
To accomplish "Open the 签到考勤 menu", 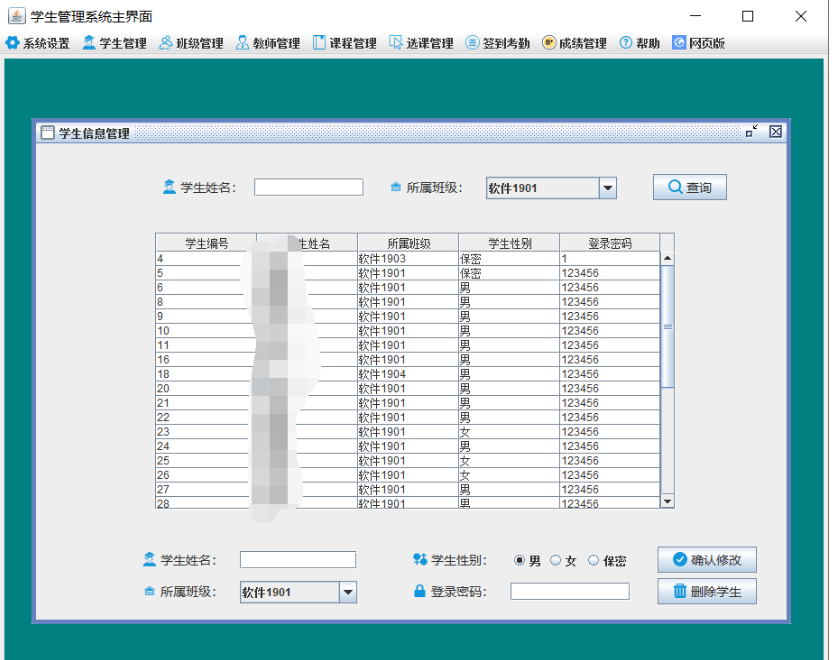I will [x=498, y=43].
